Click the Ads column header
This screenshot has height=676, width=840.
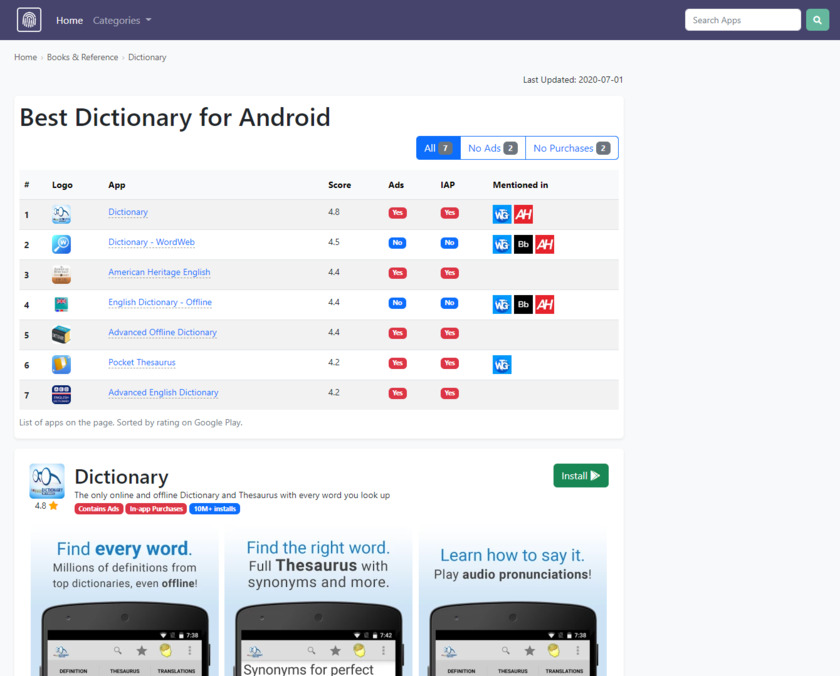396,185
